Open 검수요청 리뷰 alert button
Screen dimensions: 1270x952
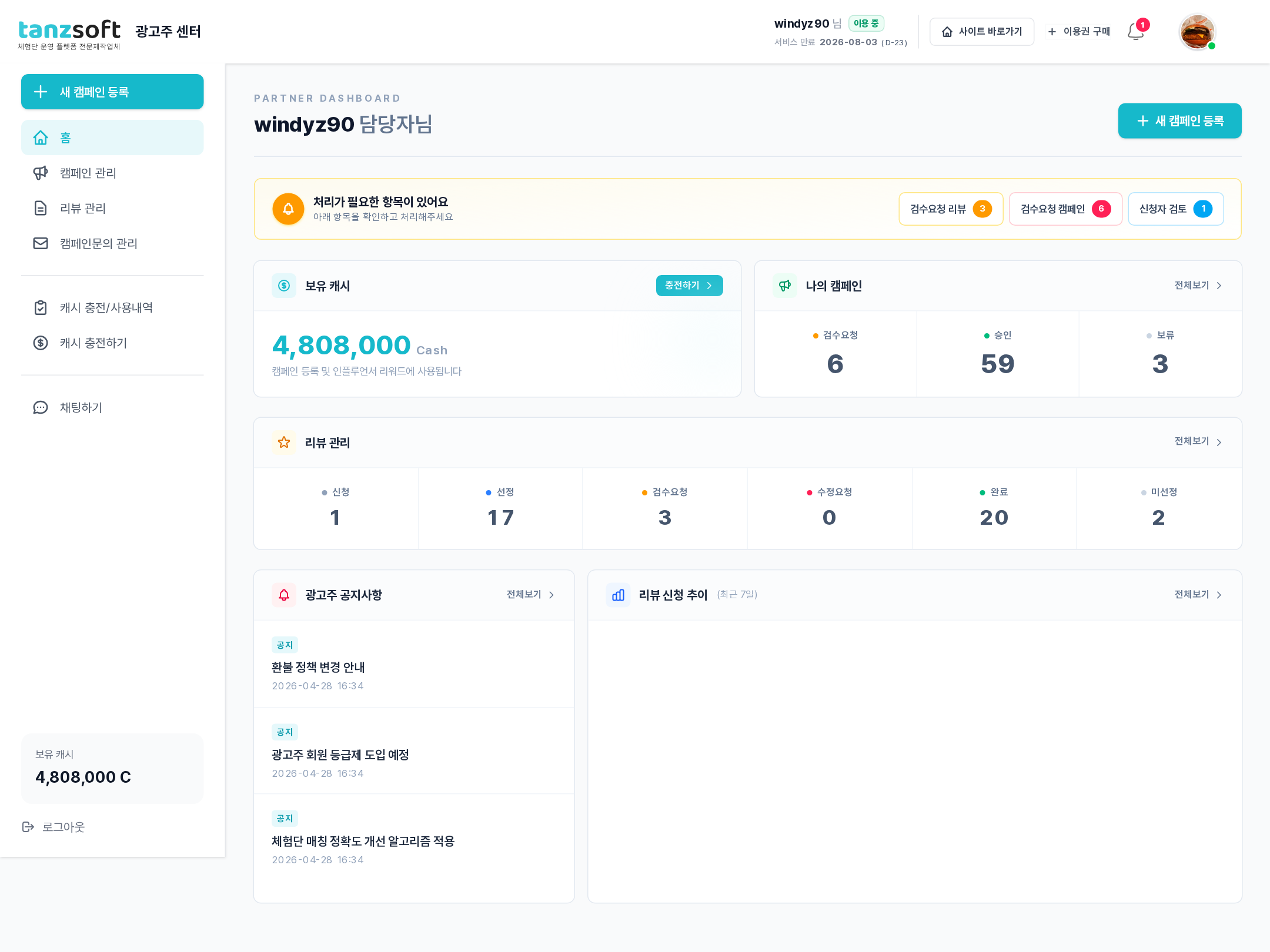pos(951,209)
